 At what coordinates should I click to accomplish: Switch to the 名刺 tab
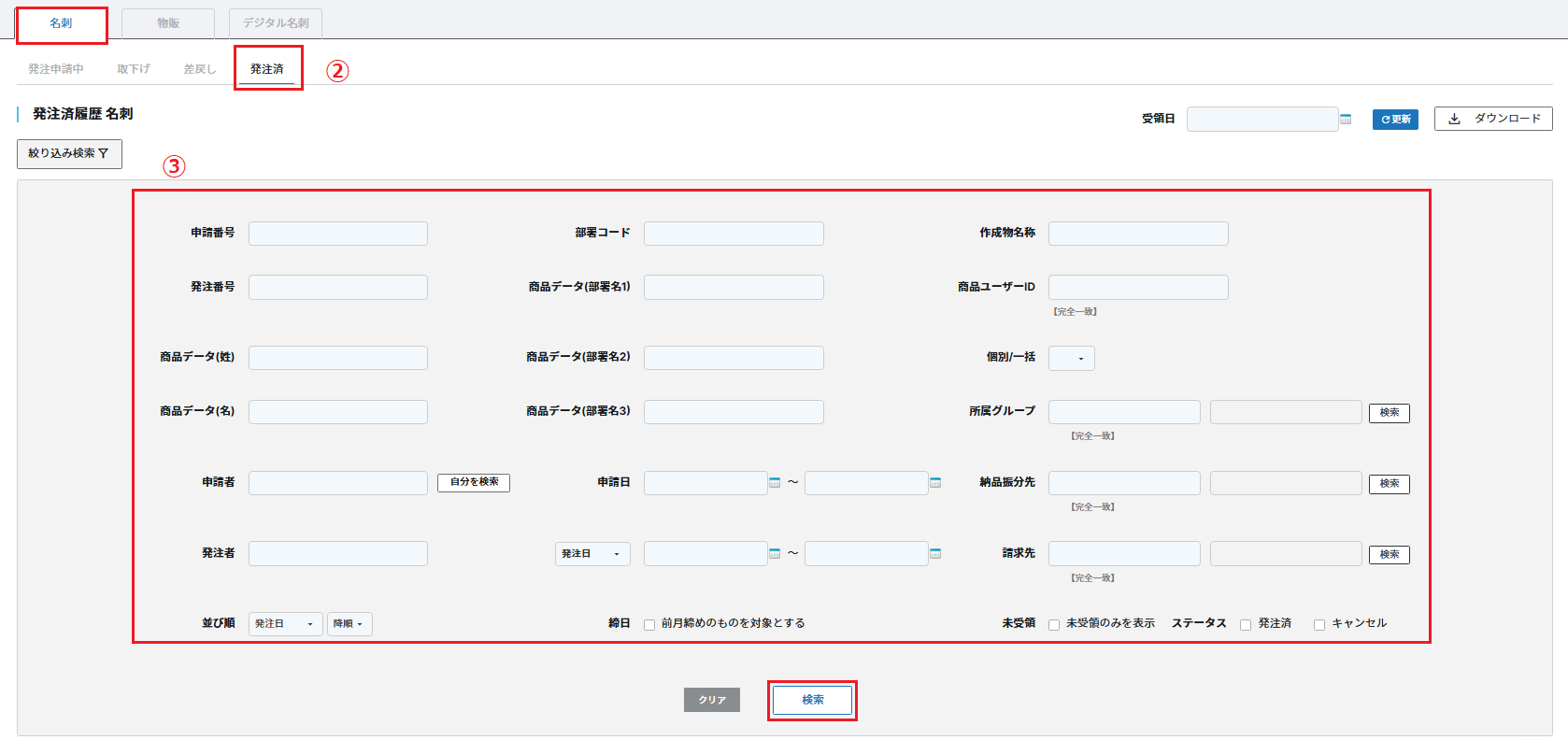coord(62,24)
